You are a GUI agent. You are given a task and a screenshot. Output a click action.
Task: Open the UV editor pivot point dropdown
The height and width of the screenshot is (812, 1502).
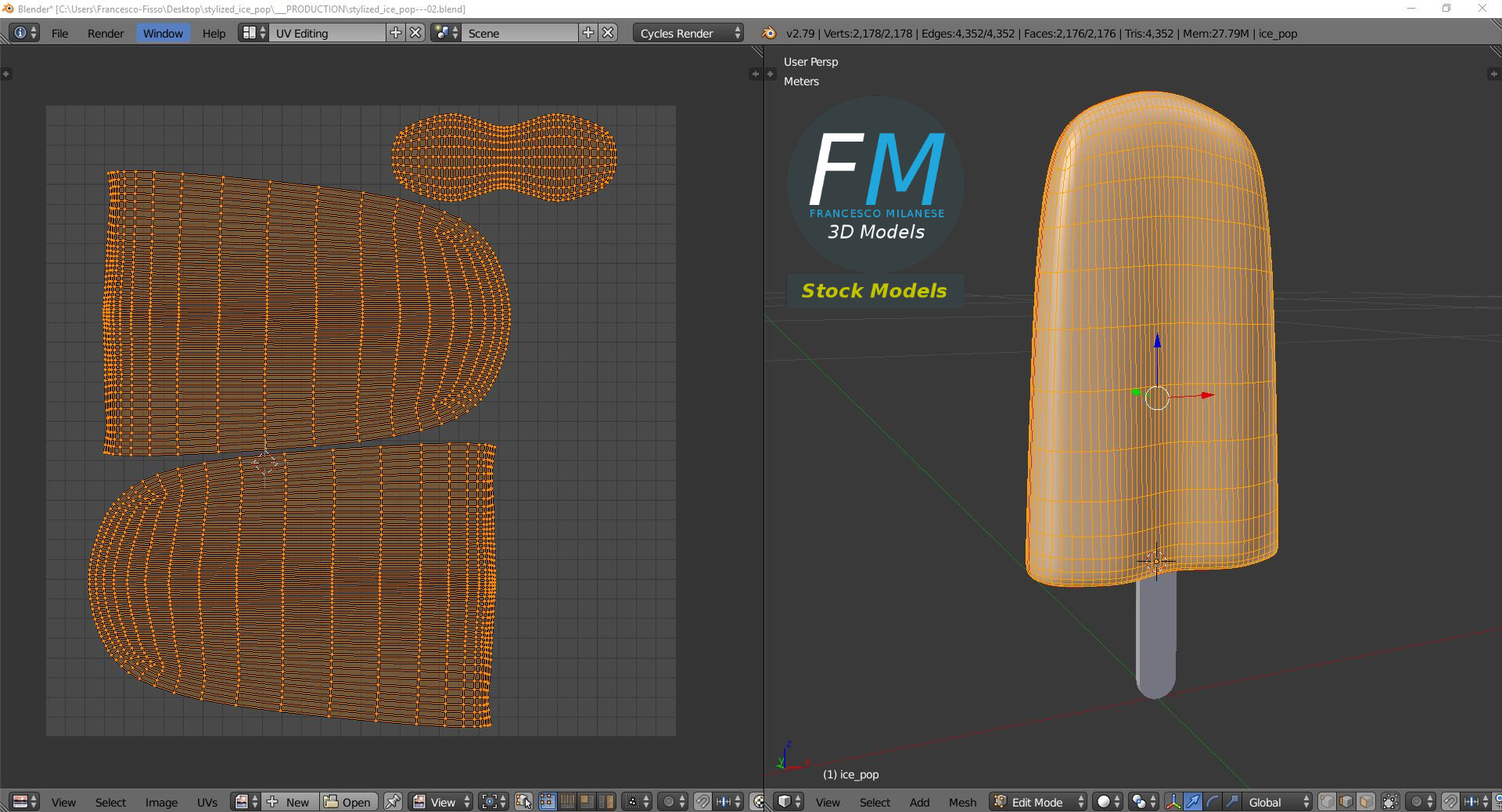click(494, 802)
